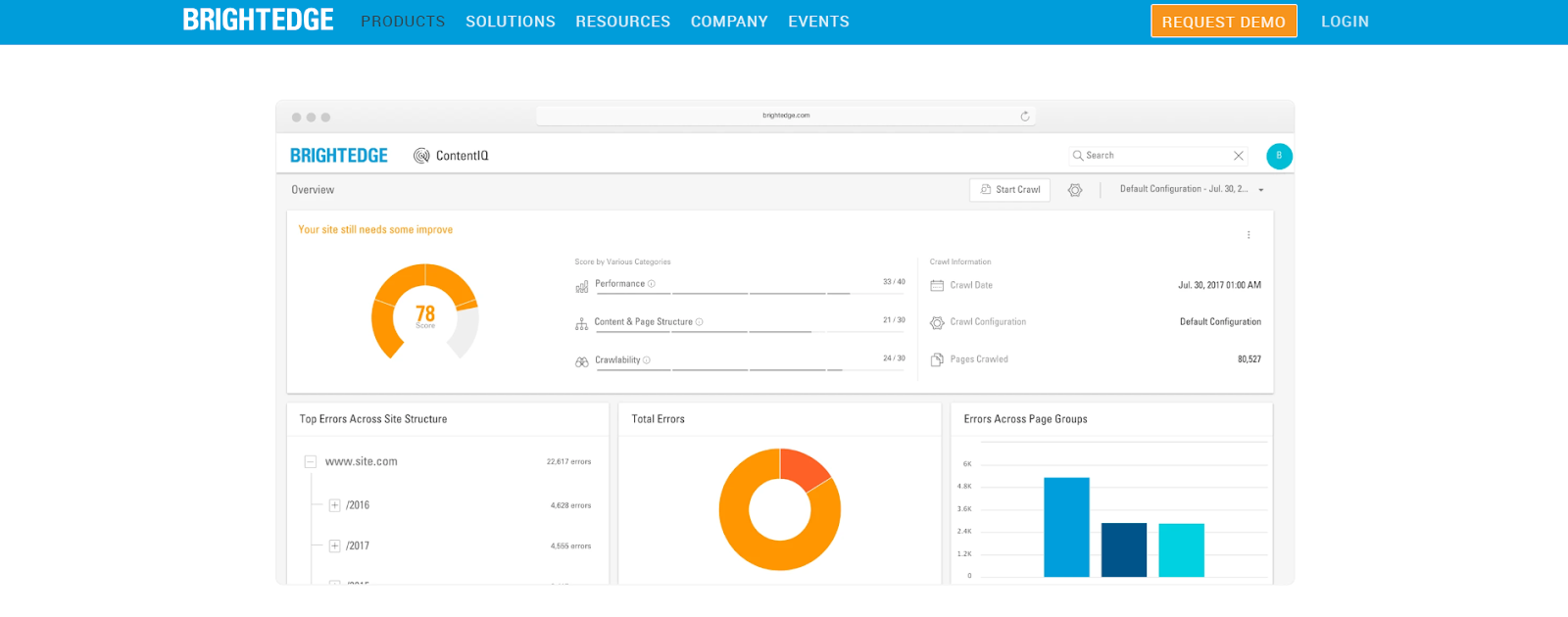1568x617 pixels.
Task: Open the Default Configuration dropdown
Action: click(1192, 189)
